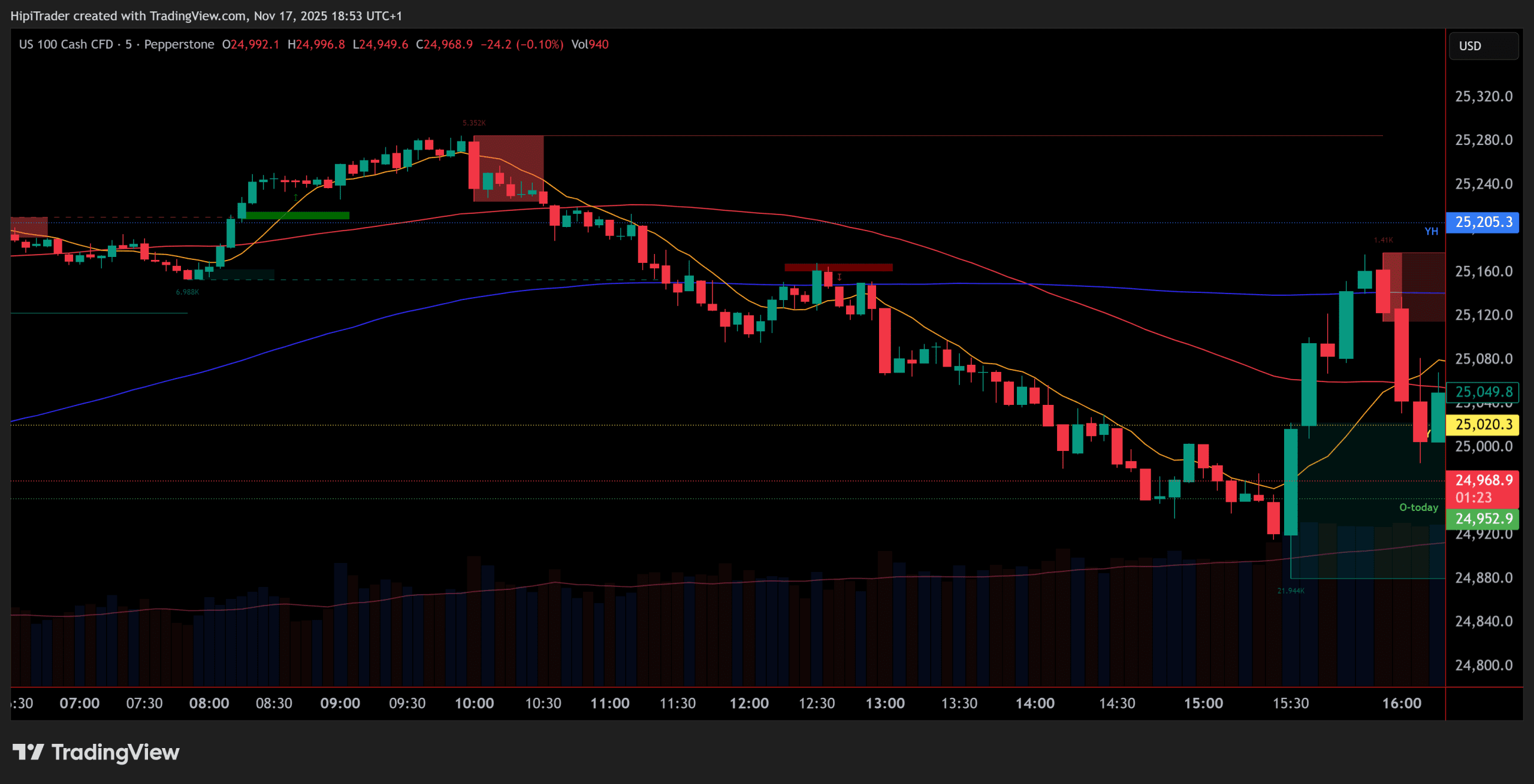
Task: Click the TradingView logo at bottom left
Action: (96, 752)
